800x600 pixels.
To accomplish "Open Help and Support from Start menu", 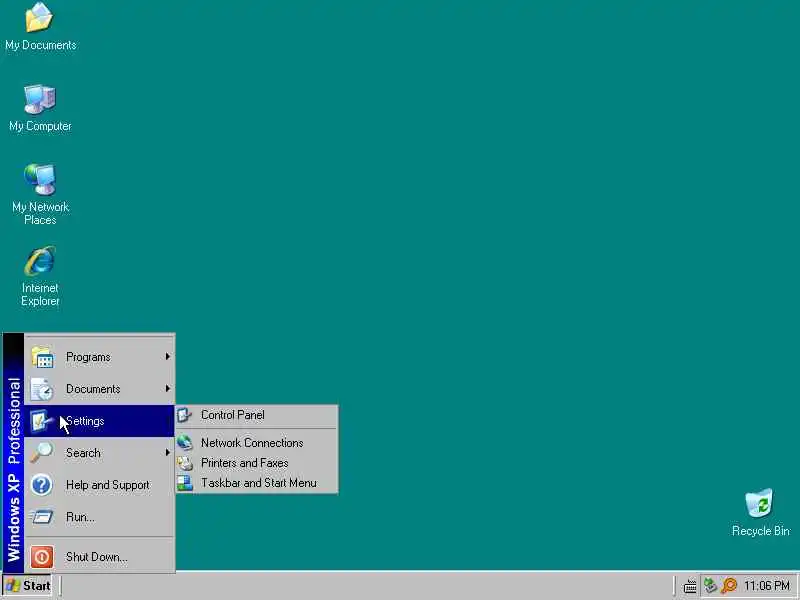I will tap(99, 485).
